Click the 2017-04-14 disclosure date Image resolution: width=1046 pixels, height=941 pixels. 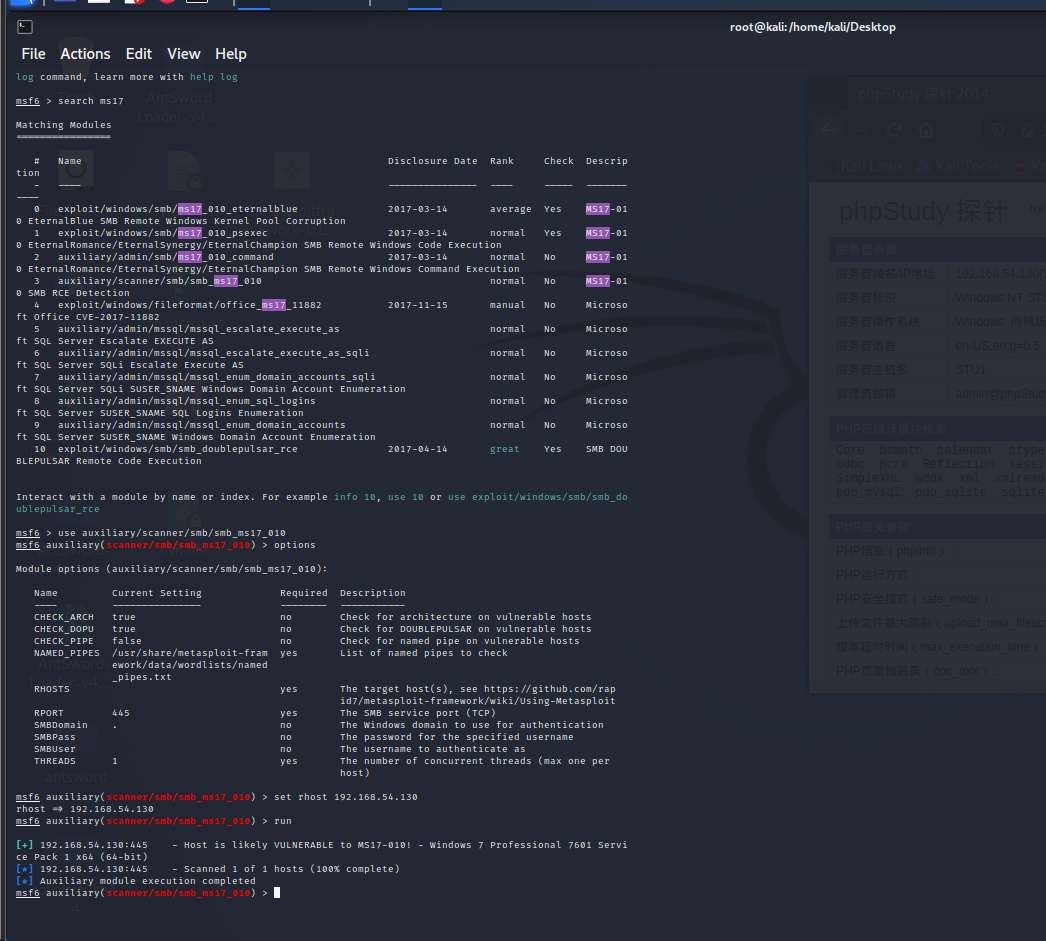(418, 449)
